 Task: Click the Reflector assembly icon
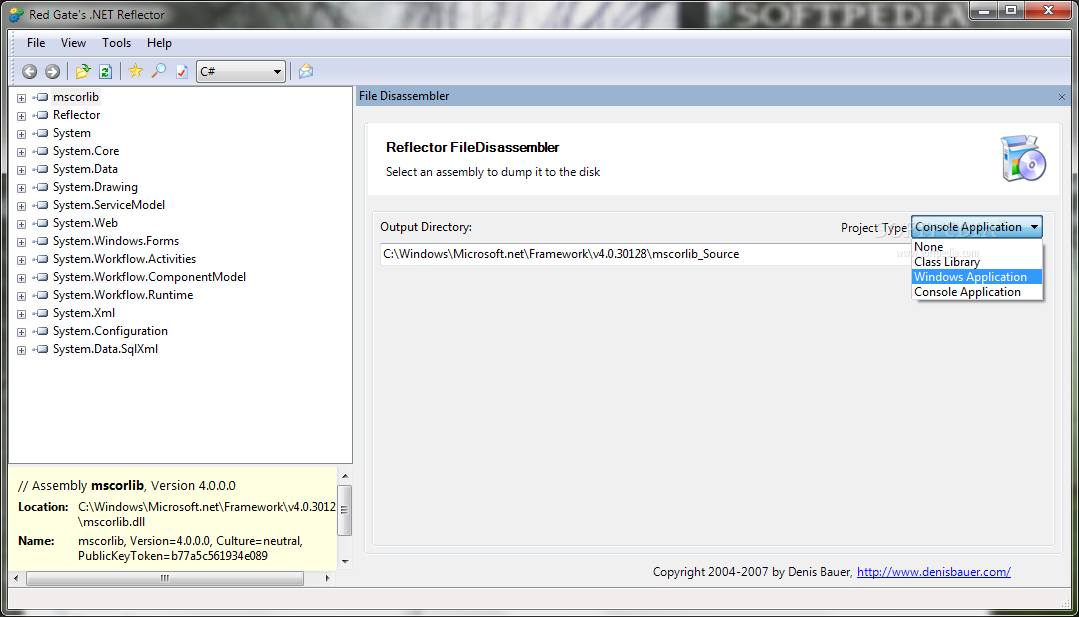point(41,115)
